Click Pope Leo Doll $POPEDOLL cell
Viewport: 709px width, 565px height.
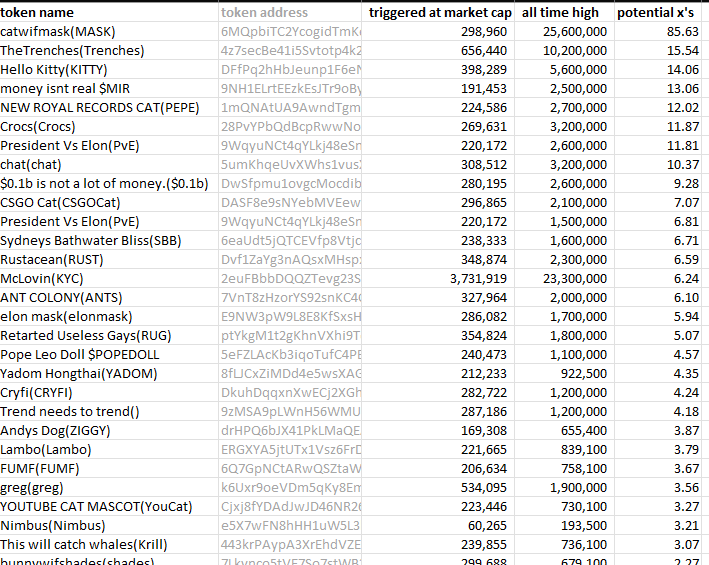click(x=109, y=354)
